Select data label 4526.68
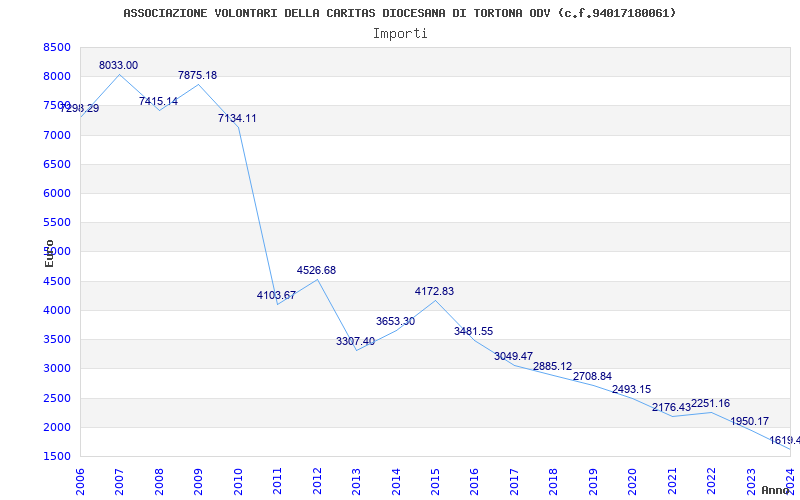 click(x=316, y=270)
